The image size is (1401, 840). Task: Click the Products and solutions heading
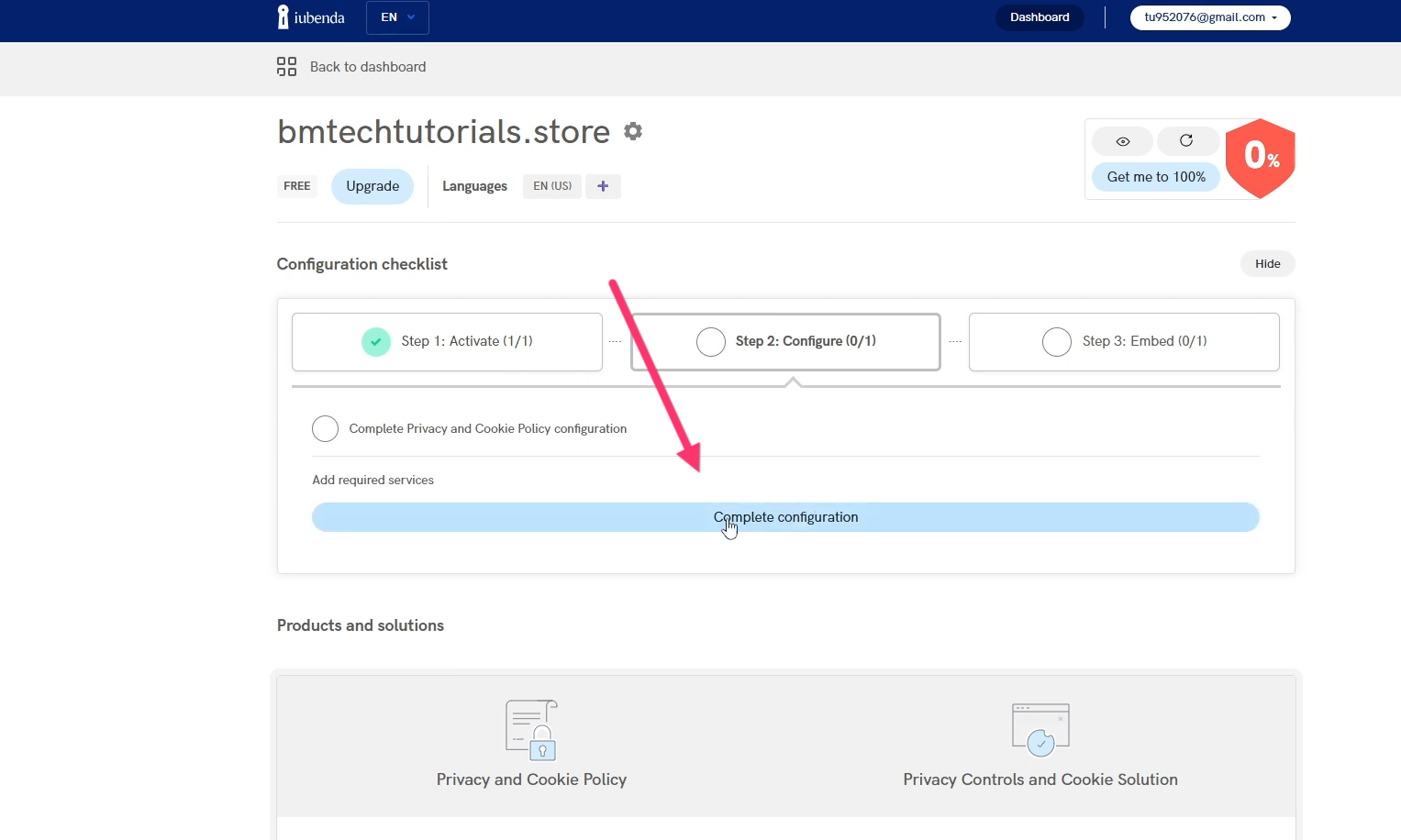coord(361,625)
